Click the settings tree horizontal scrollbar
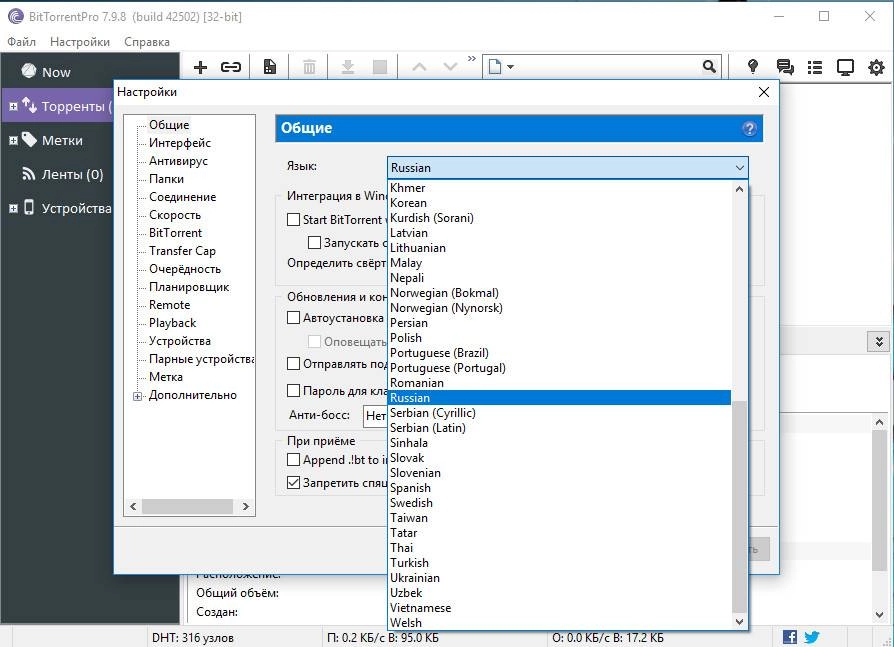 point(188,506)
